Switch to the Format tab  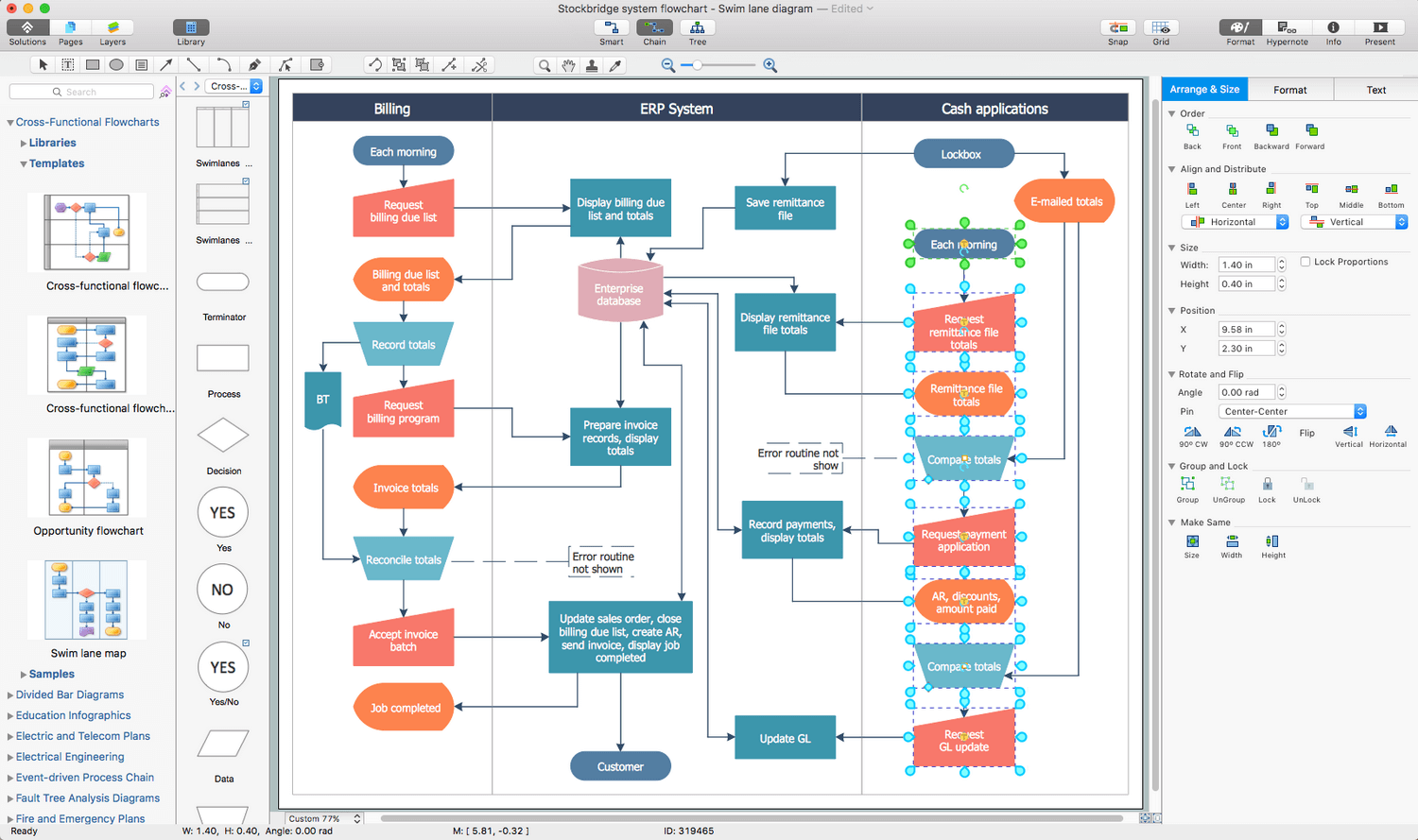pyautogui.click(x=1290, y=89)
